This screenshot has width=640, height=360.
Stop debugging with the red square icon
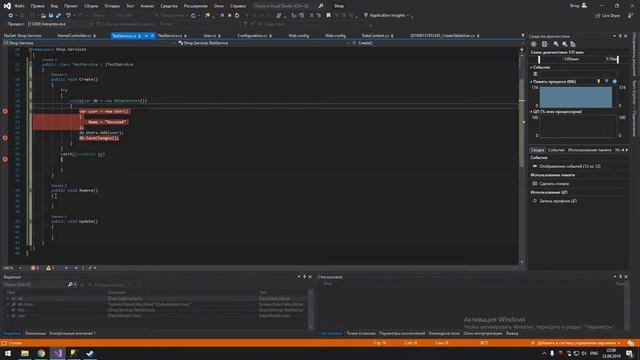tap(229, 16)
